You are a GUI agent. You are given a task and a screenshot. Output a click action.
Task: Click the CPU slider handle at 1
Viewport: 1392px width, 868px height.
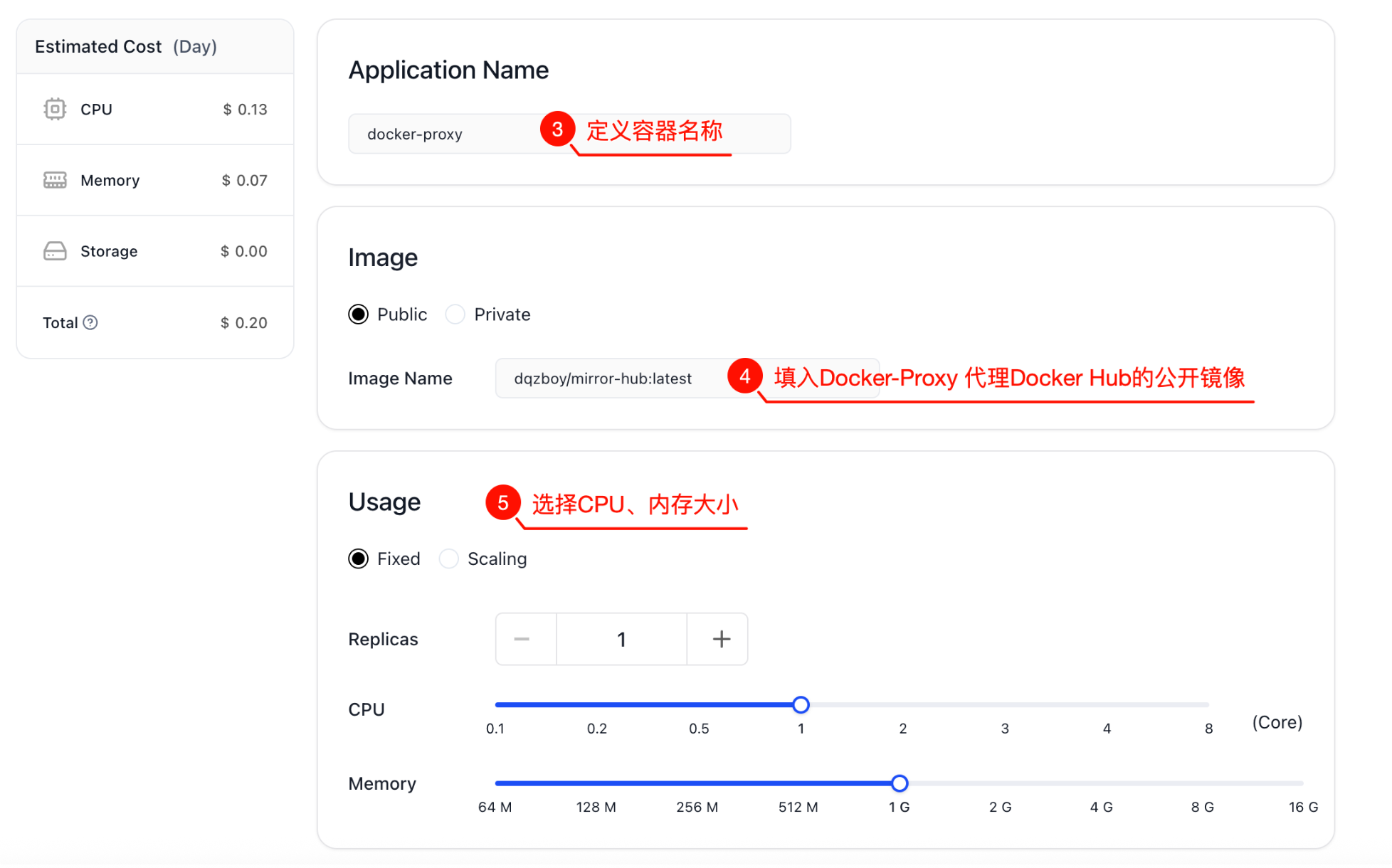pos(801,705)
